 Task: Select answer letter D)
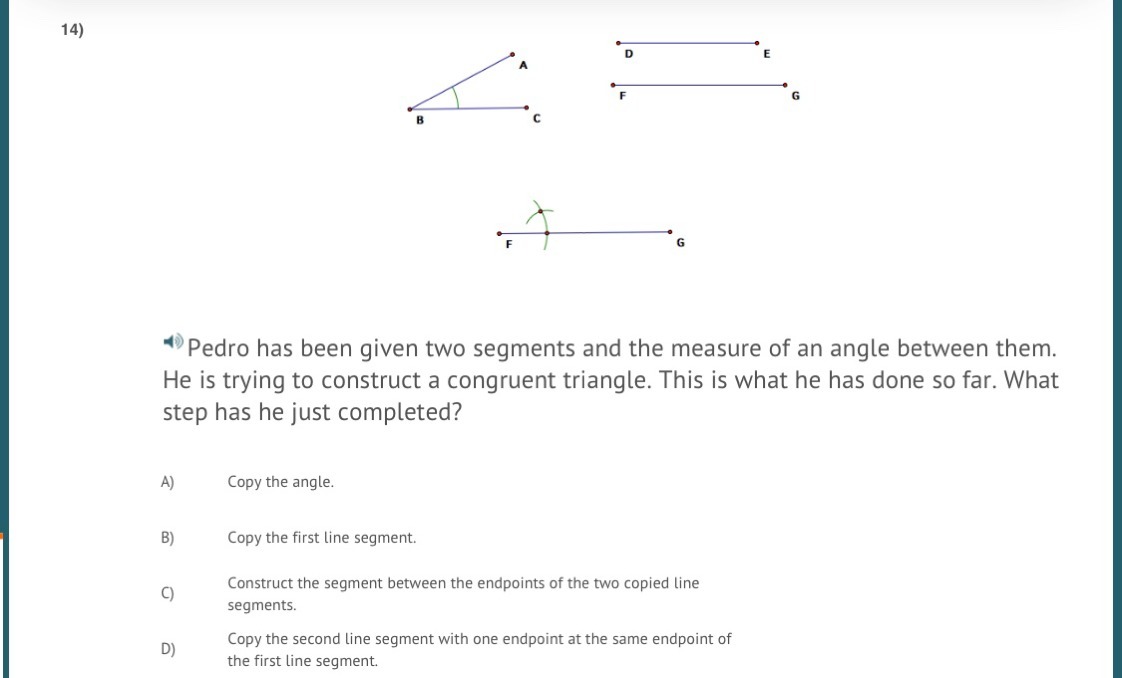[167, 649]
